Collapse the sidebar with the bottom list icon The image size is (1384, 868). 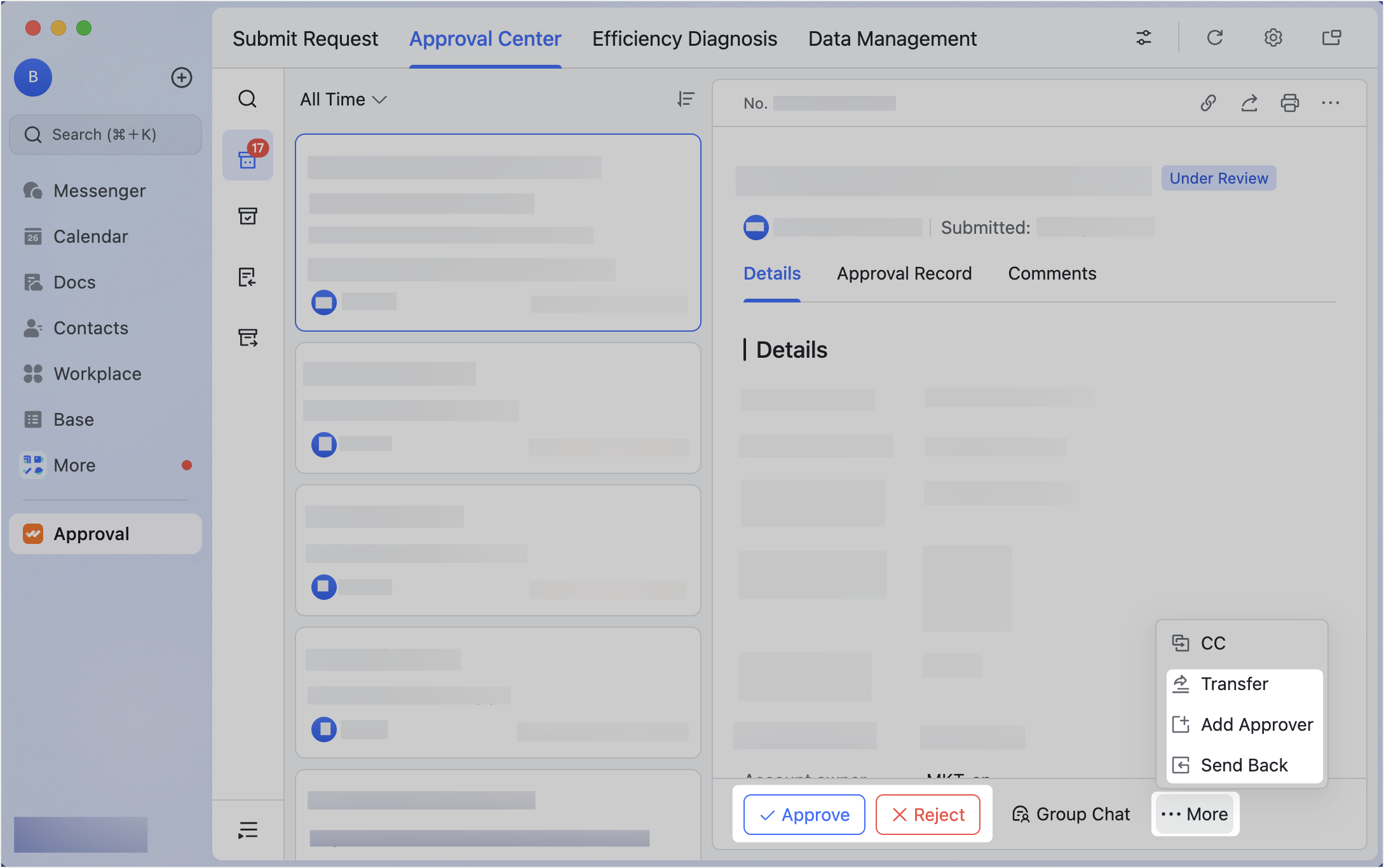(x=248, y=830)
